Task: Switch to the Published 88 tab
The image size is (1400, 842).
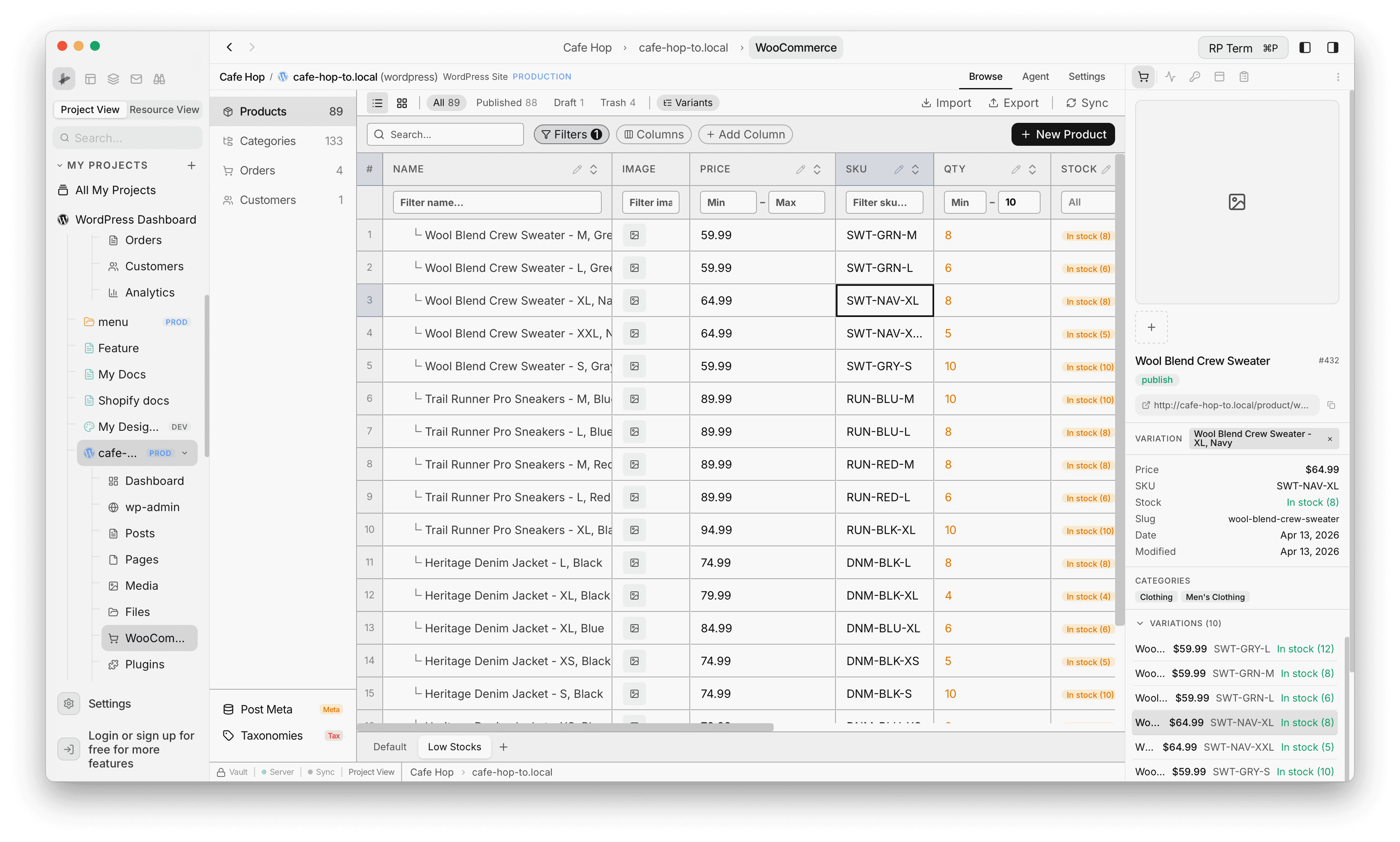Action: tap(506, 103)
